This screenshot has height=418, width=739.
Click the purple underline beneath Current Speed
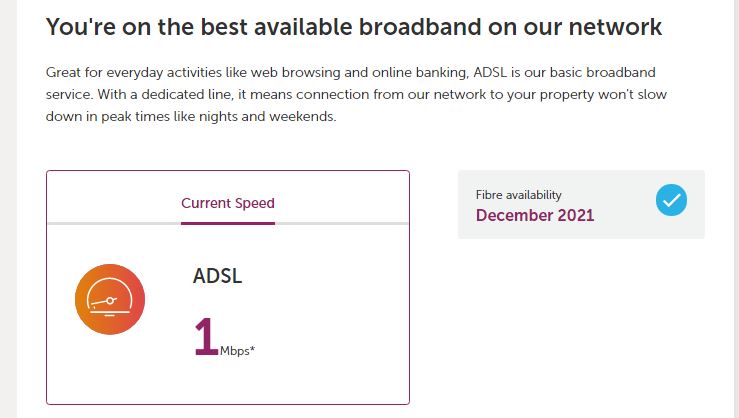tap(228, 223)
